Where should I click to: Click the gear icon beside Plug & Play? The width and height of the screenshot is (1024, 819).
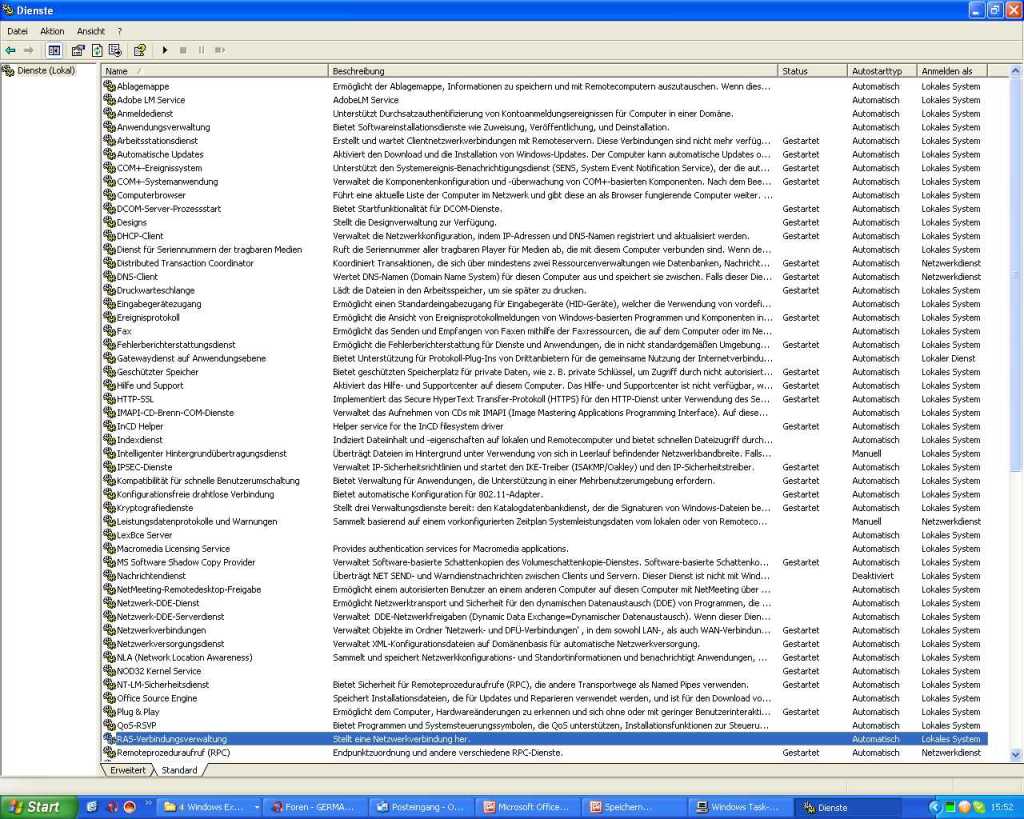[x=109, y=711]
